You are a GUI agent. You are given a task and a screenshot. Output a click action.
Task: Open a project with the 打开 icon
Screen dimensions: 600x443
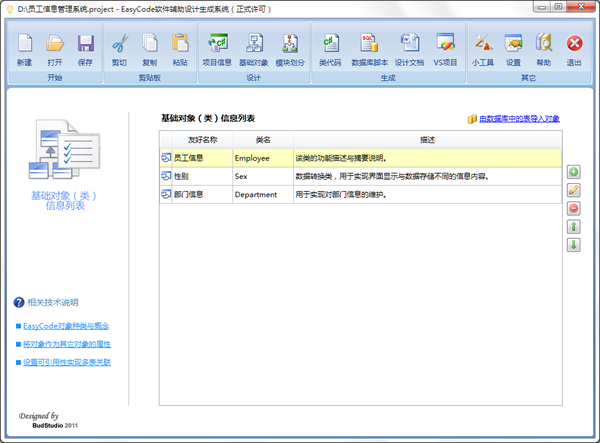(x=55, y=48)
